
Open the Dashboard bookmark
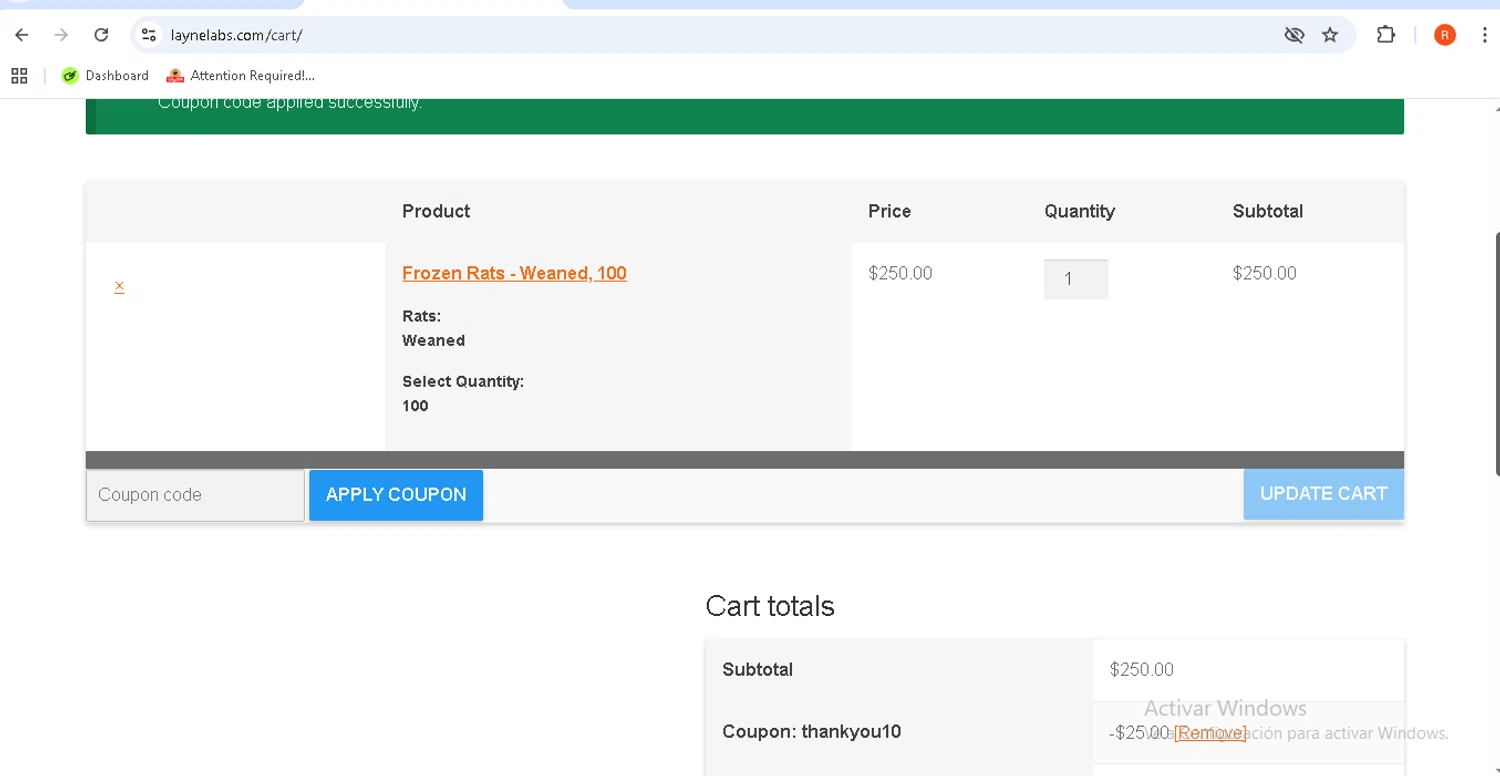coord(105,76)
